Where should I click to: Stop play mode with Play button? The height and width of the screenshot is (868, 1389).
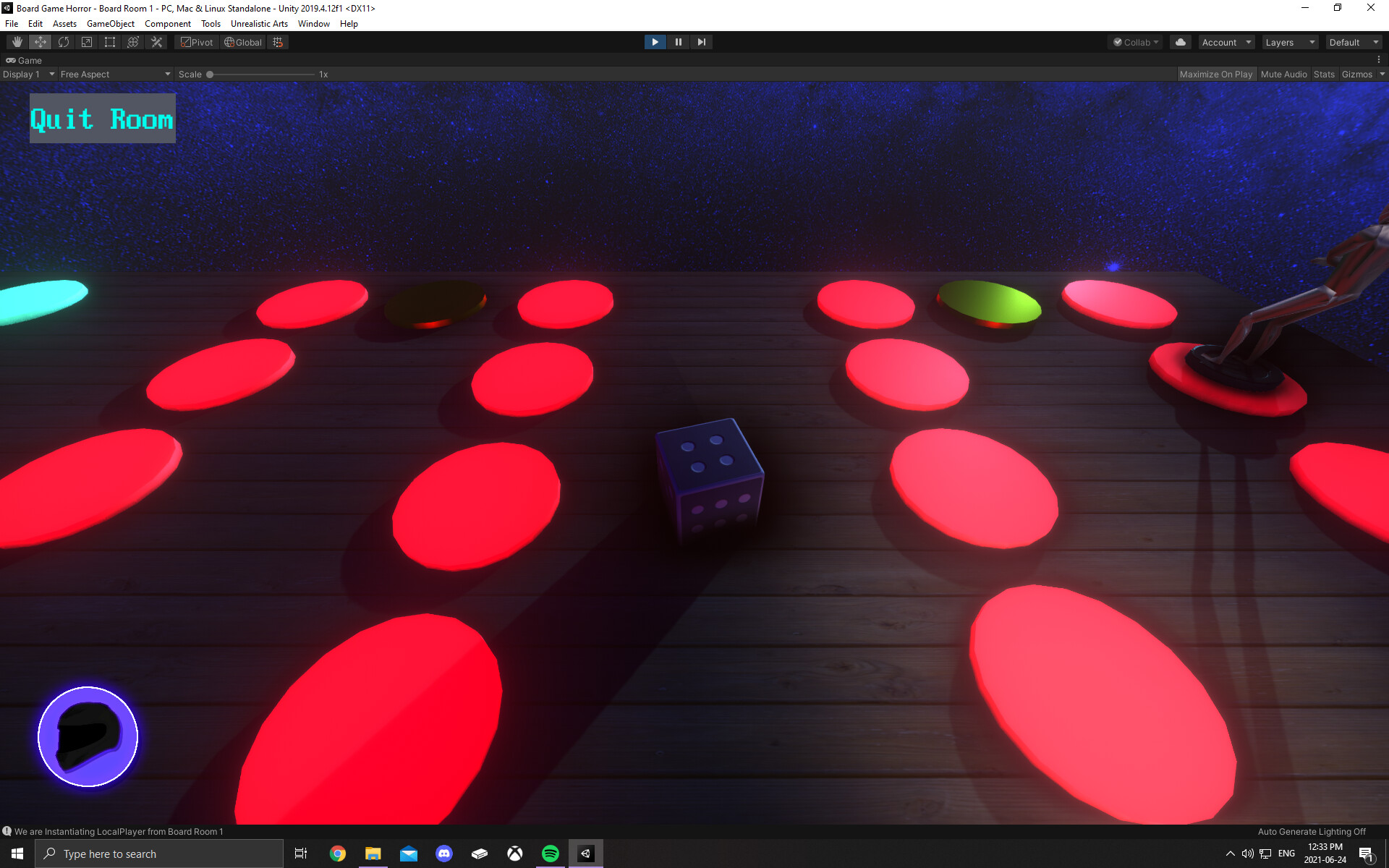[x=655, y=42]
